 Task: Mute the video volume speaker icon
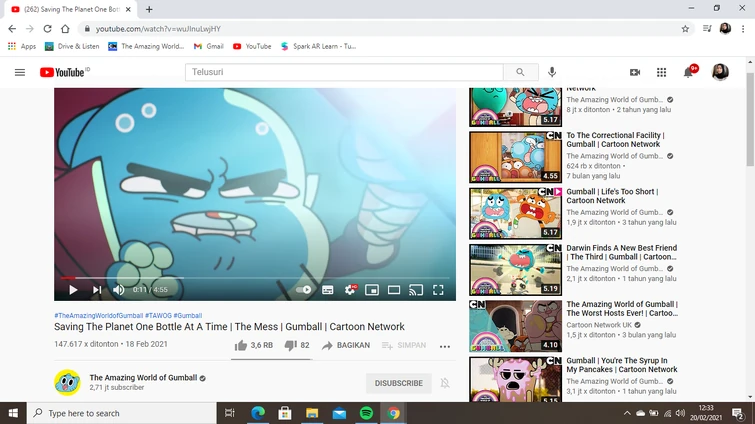tap(118, 290)
